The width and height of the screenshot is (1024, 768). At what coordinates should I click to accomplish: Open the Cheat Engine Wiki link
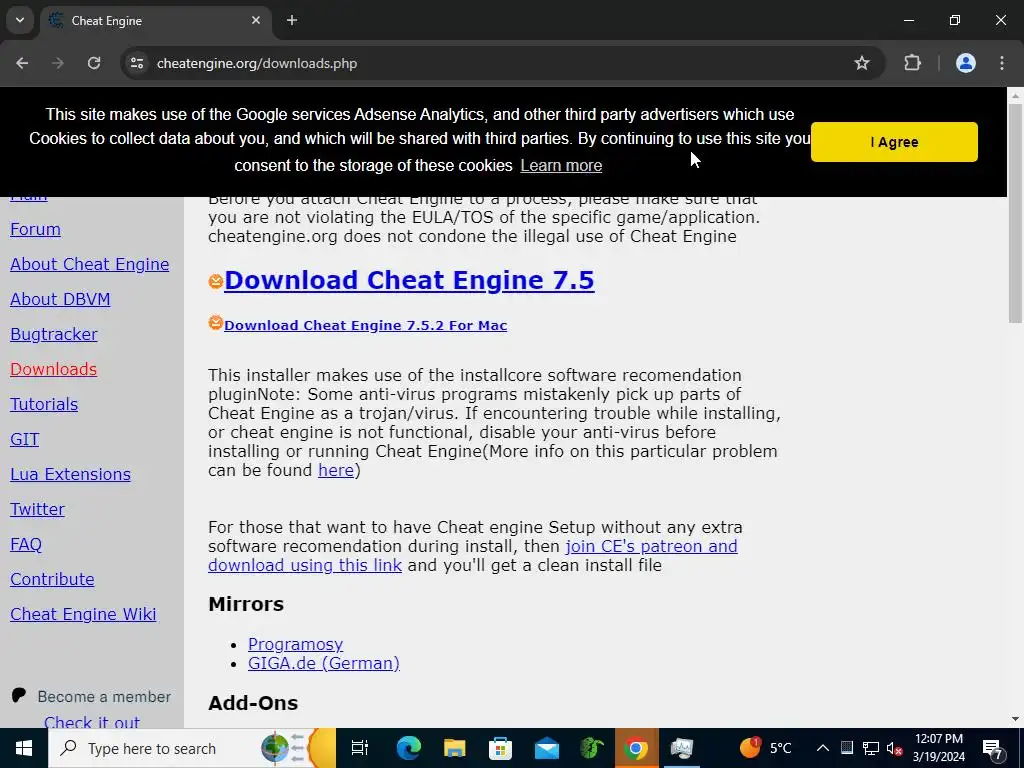(83, 615)
